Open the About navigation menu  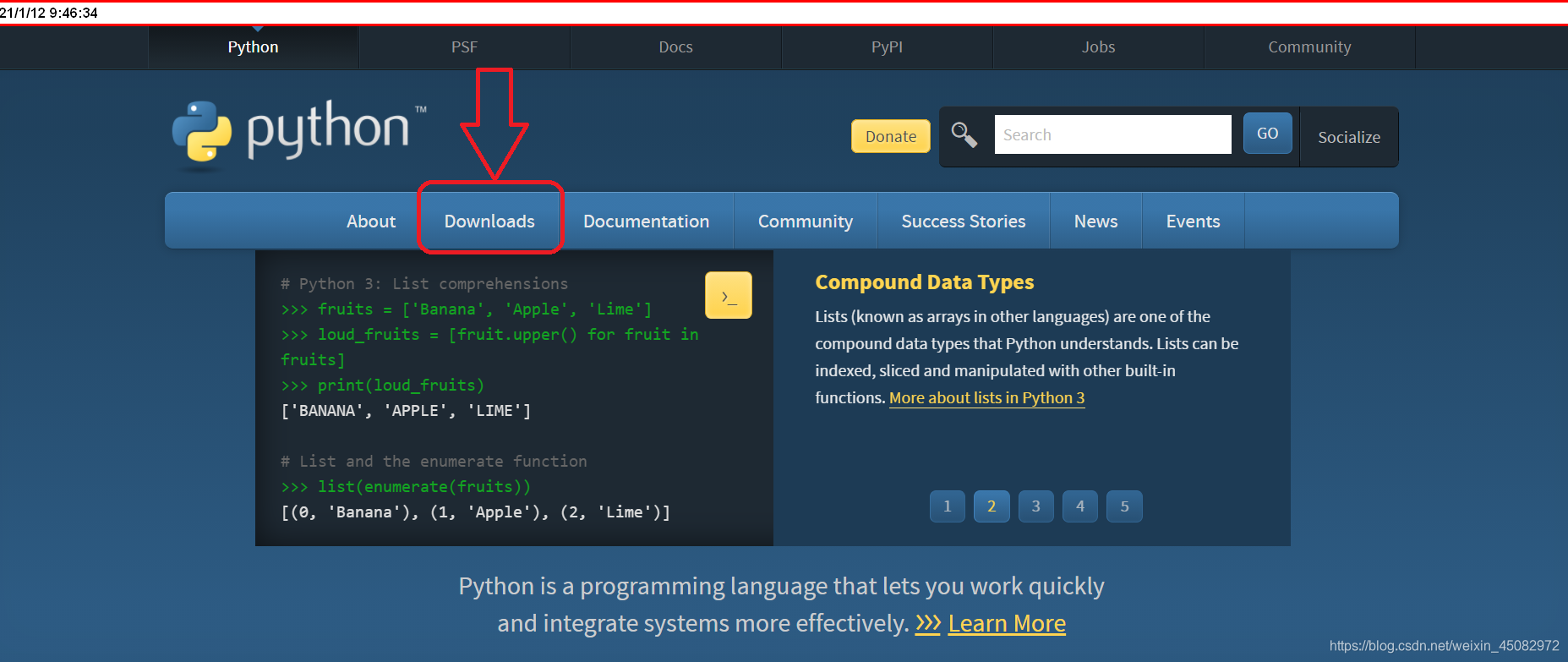pos(371,222)
